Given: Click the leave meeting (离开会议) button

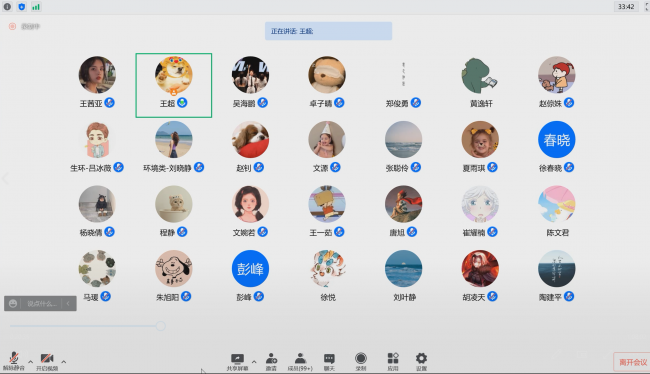Looking at the screenshot, I should [x=633, y=362].
